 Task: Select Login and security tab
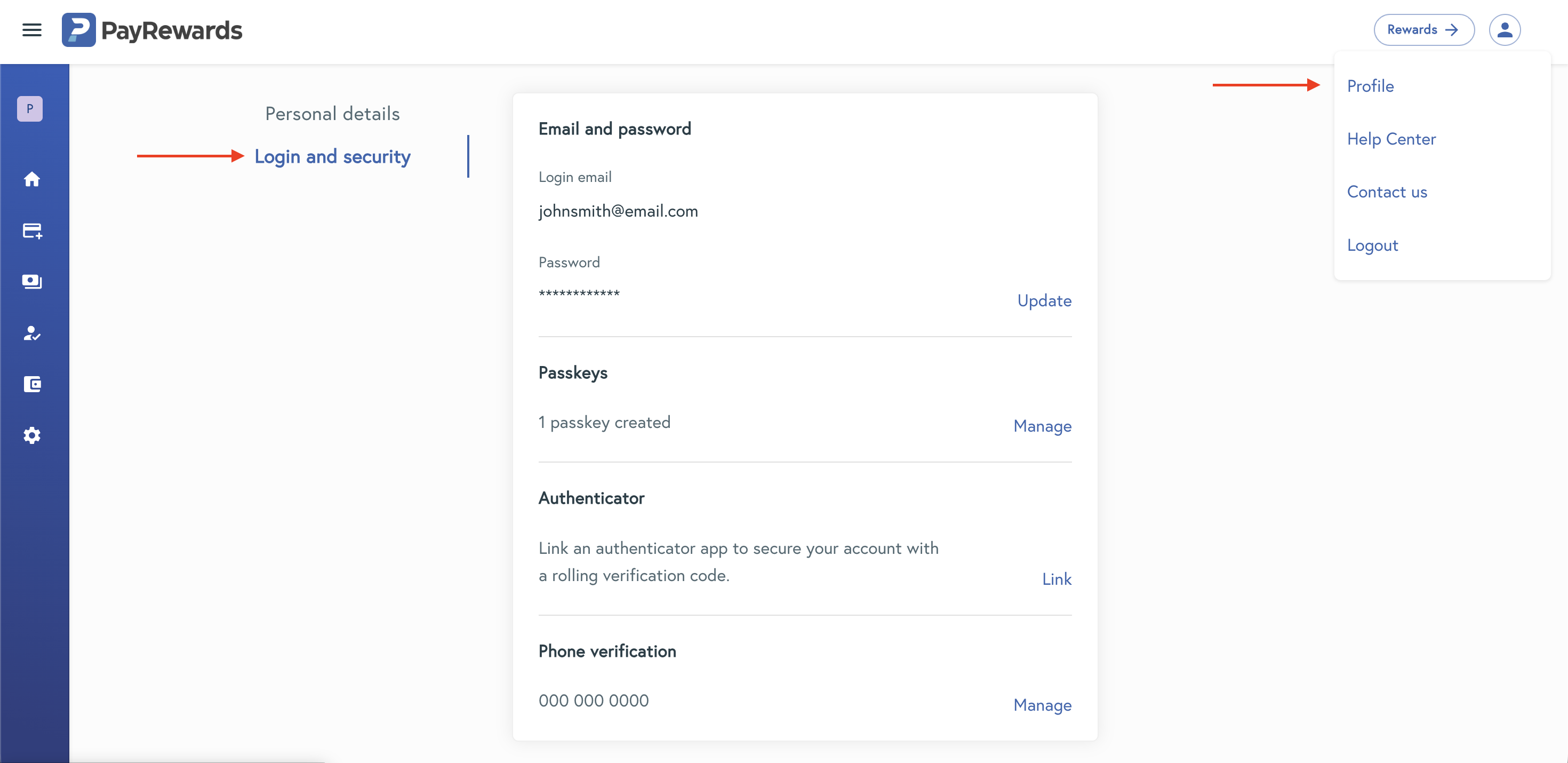click(332, 156)
